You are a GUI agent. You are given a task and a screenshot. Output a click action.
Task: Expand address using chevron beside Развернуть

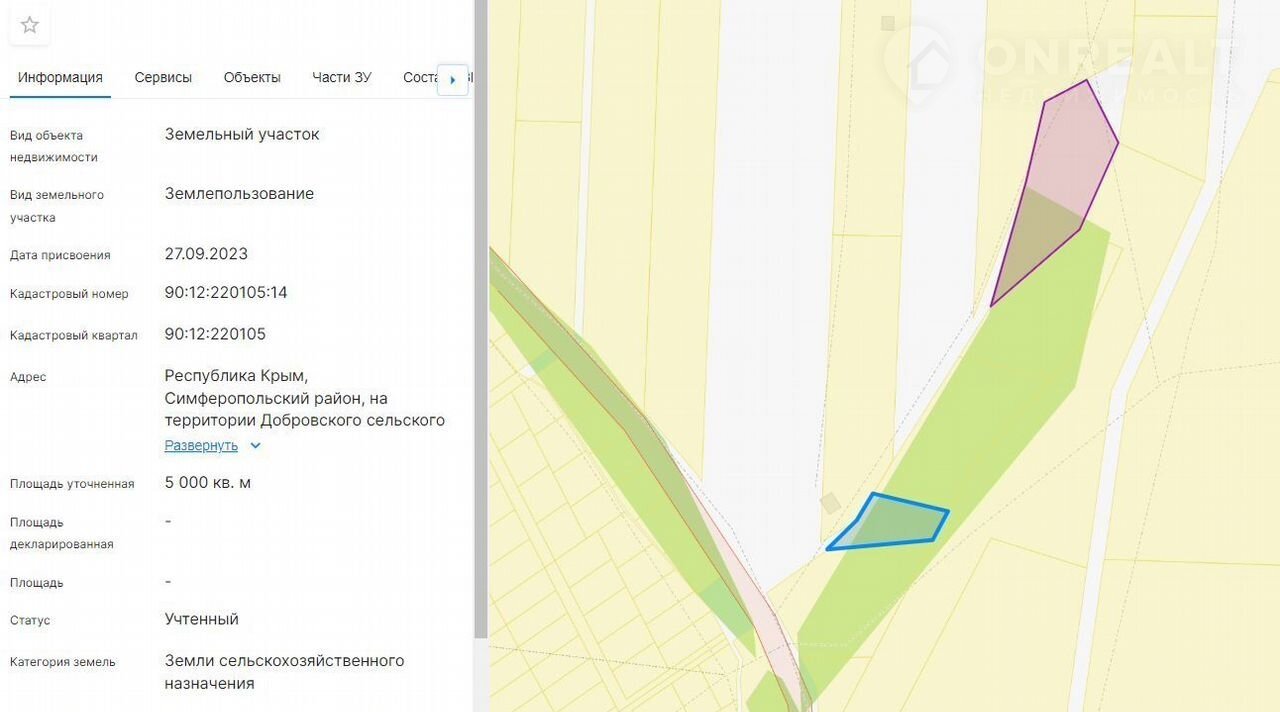(x=255, y=446)
